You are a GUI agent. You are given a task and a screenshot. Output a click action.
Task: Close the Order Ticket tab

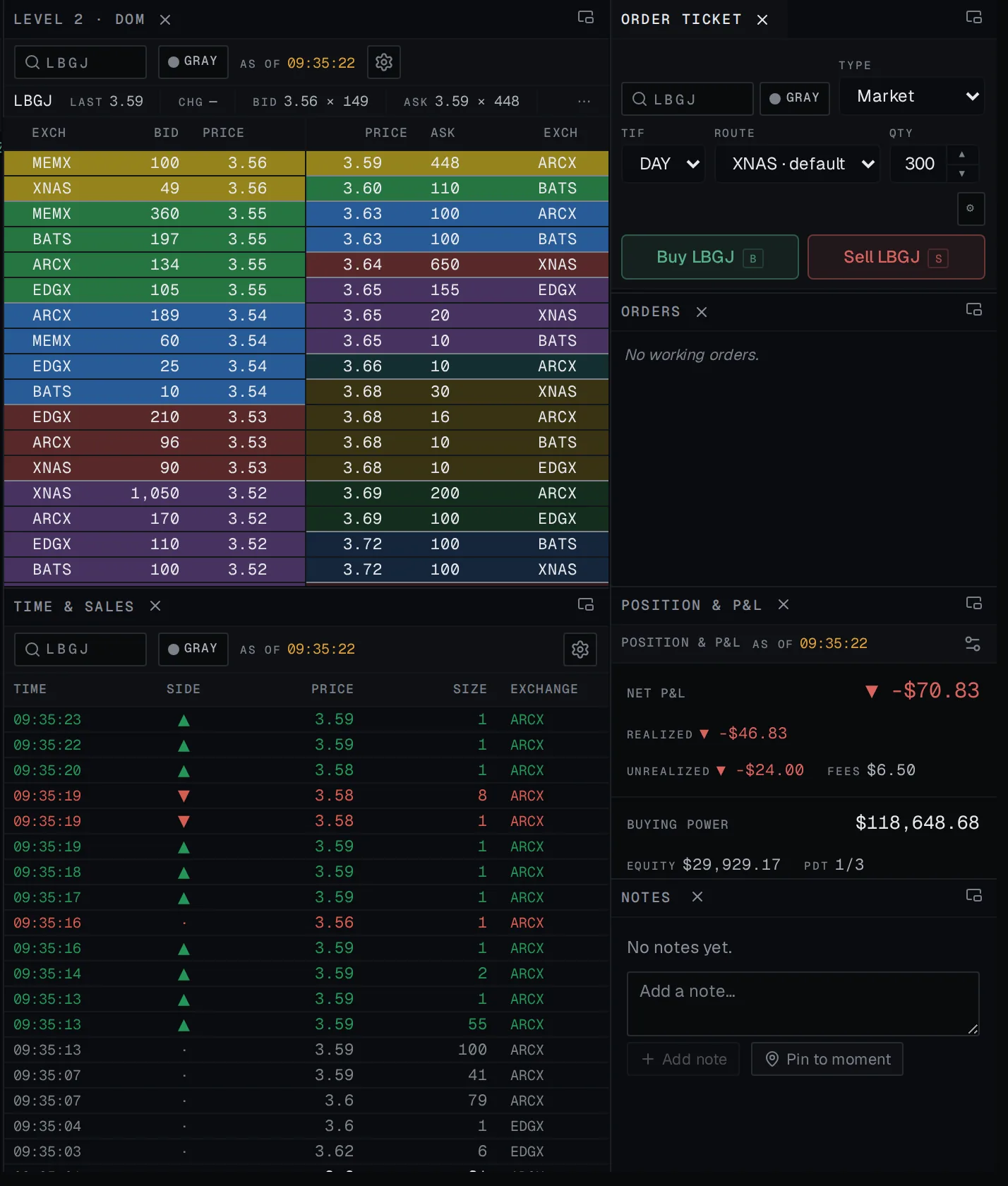[762, 20]
